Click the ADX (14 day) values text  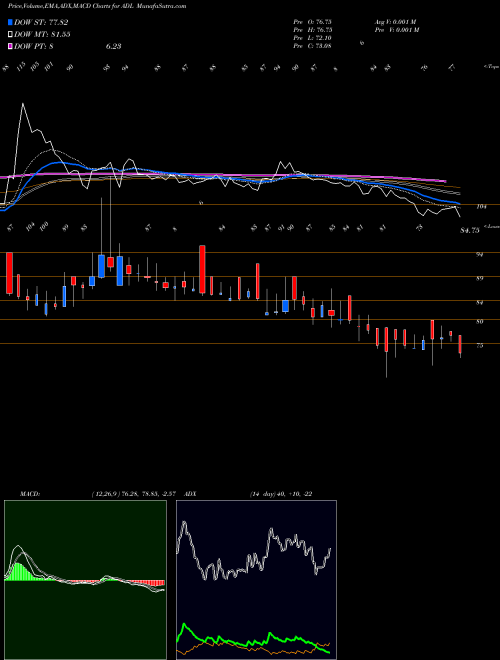click(x=281, y=494)
